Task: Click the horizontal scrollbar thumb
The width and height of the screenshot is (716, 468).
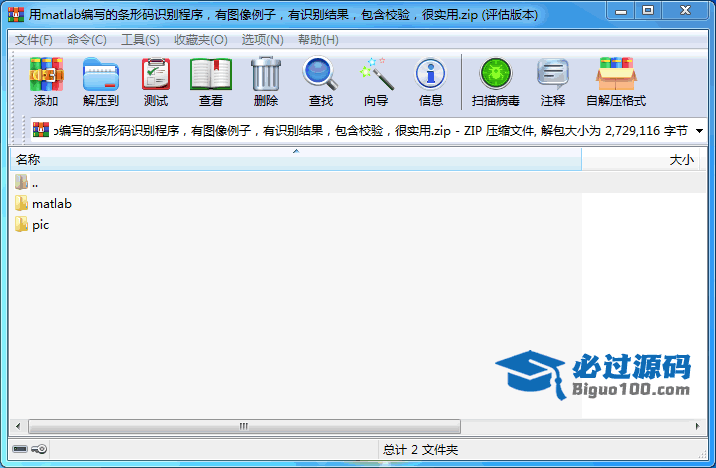Action: point(244,426)
